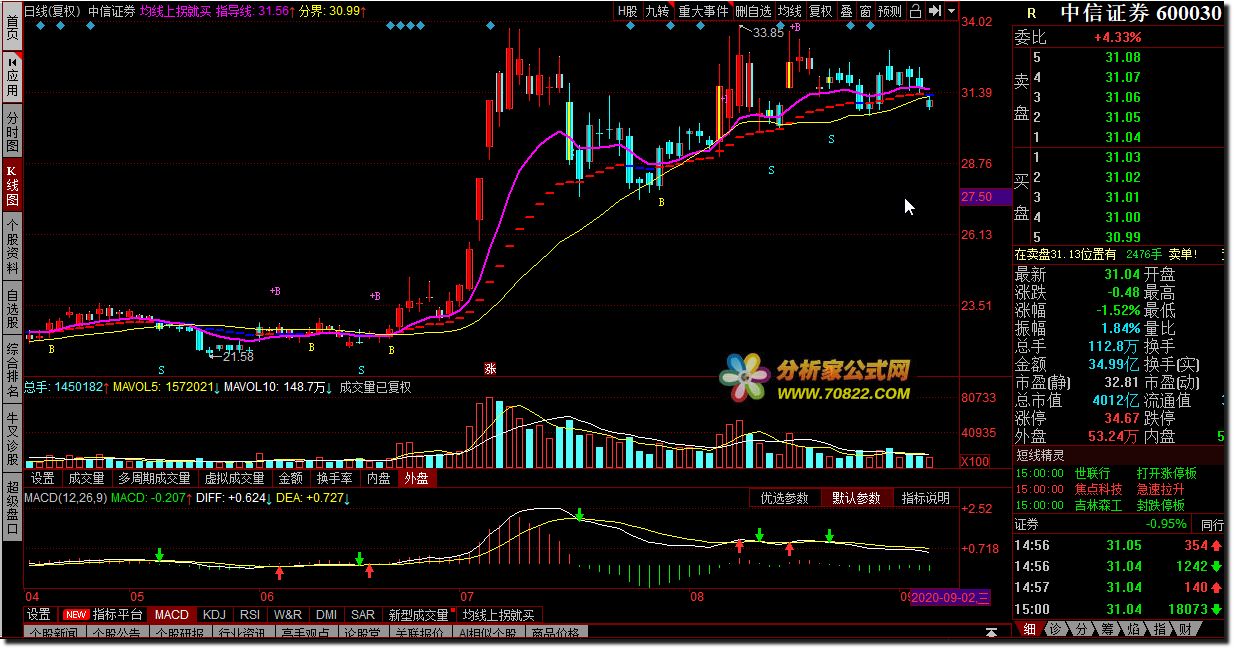Select the 成交量 sub-indicator tab
This screenshot has height=648, width=1234.
click(86, 479)
